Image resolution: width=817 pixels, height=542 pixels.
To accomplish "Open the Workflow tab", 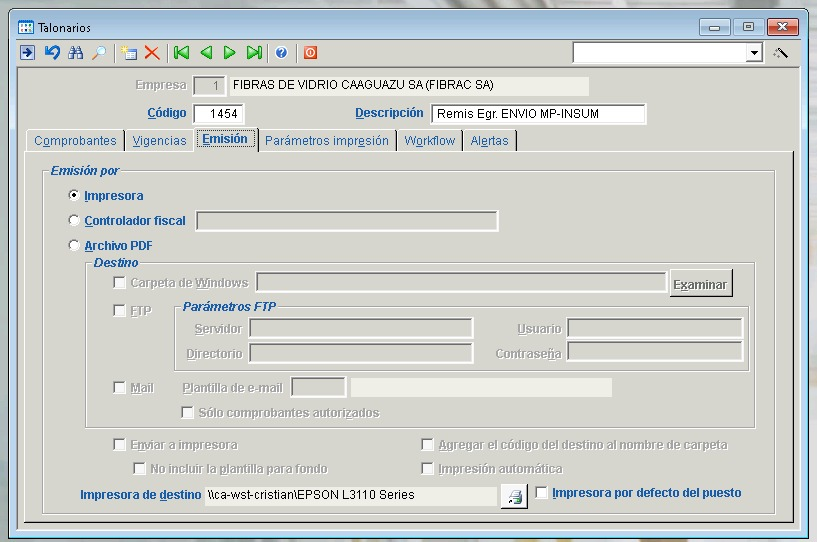I will (429, 141).
